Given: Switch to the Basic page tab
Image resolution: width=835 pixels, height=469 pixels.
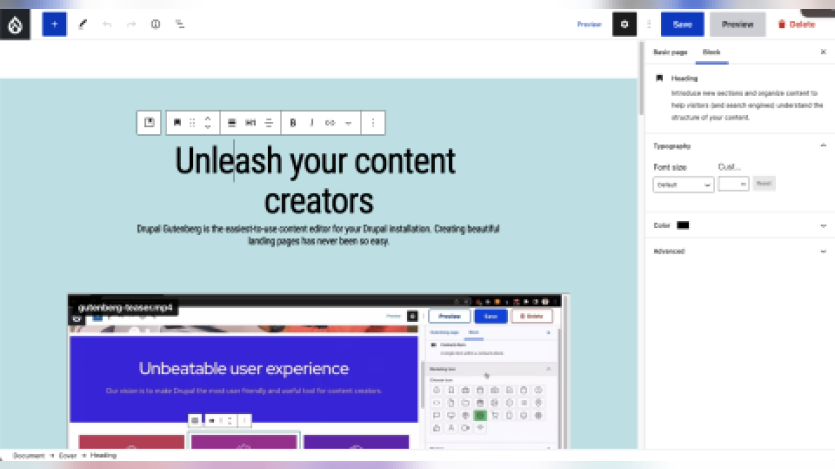Looking at the screenshot, I should (x=670, y=52).
